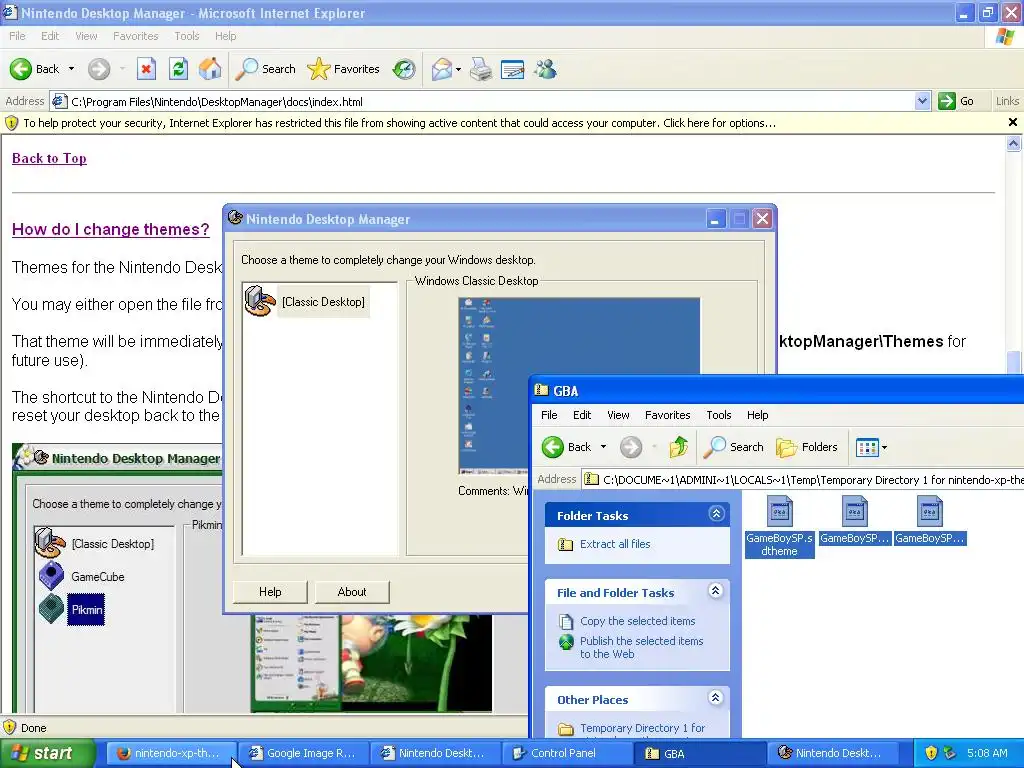Refresh the Internet Explorer page

click(178, 69)
